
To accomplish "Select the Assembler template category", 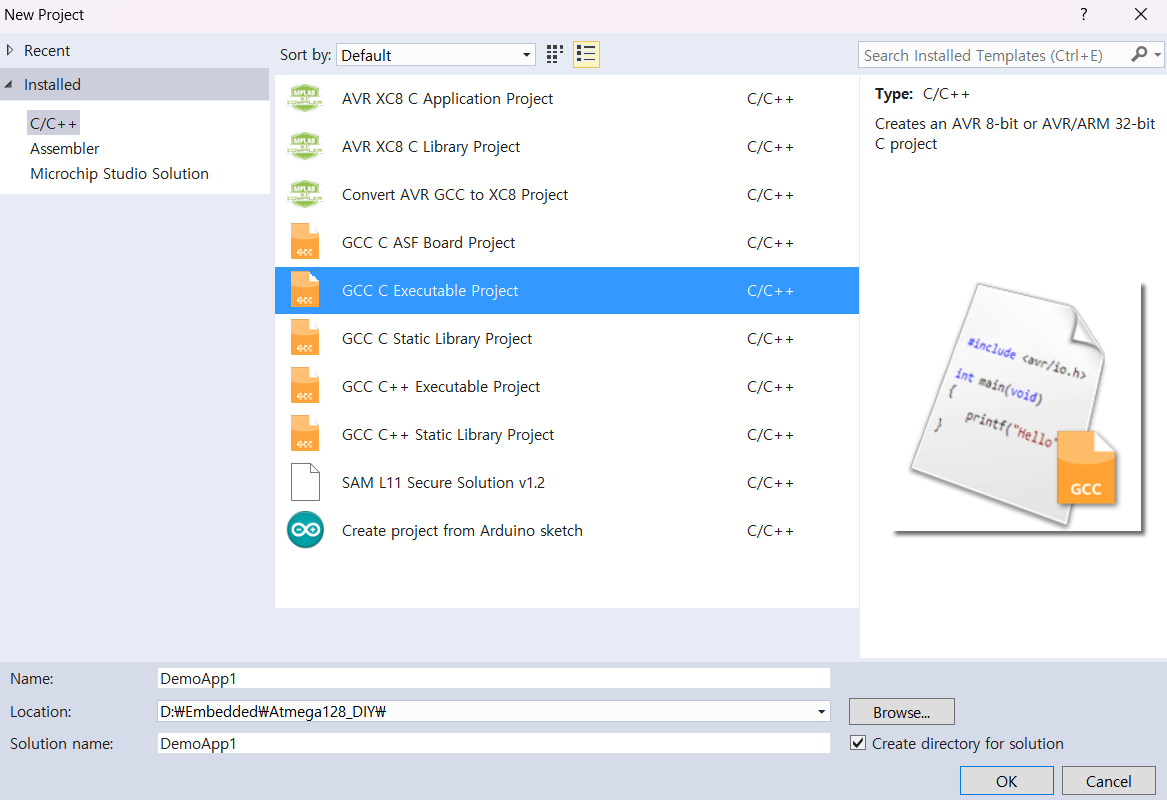I will 65,149.
